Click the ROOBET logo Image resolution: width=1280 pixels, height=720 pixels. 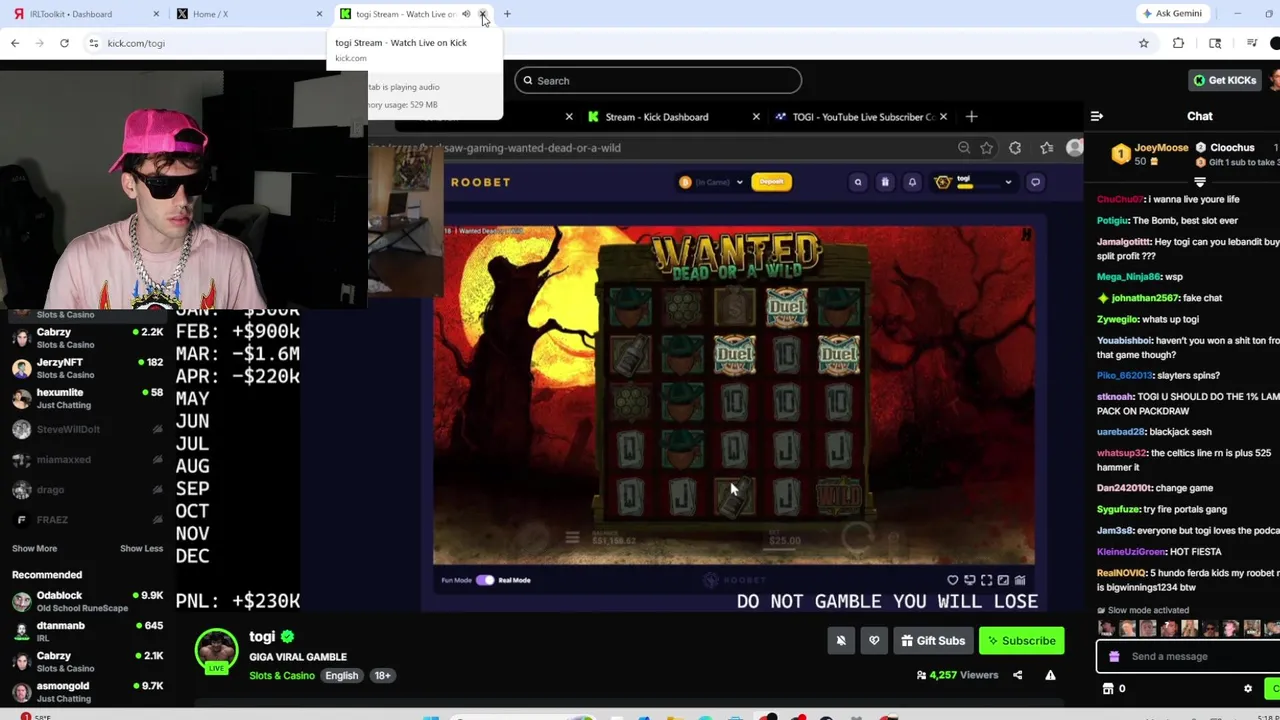481,182
